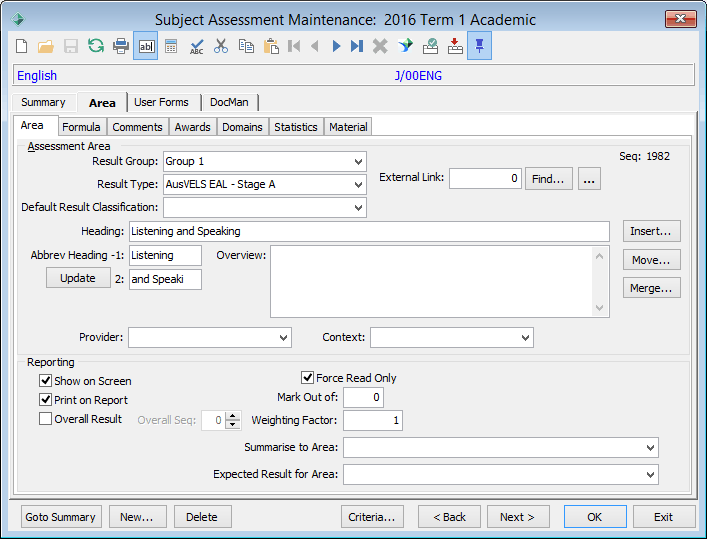
Task: Click the tray with green checkmark icon
Action: [x=430, y=46]
